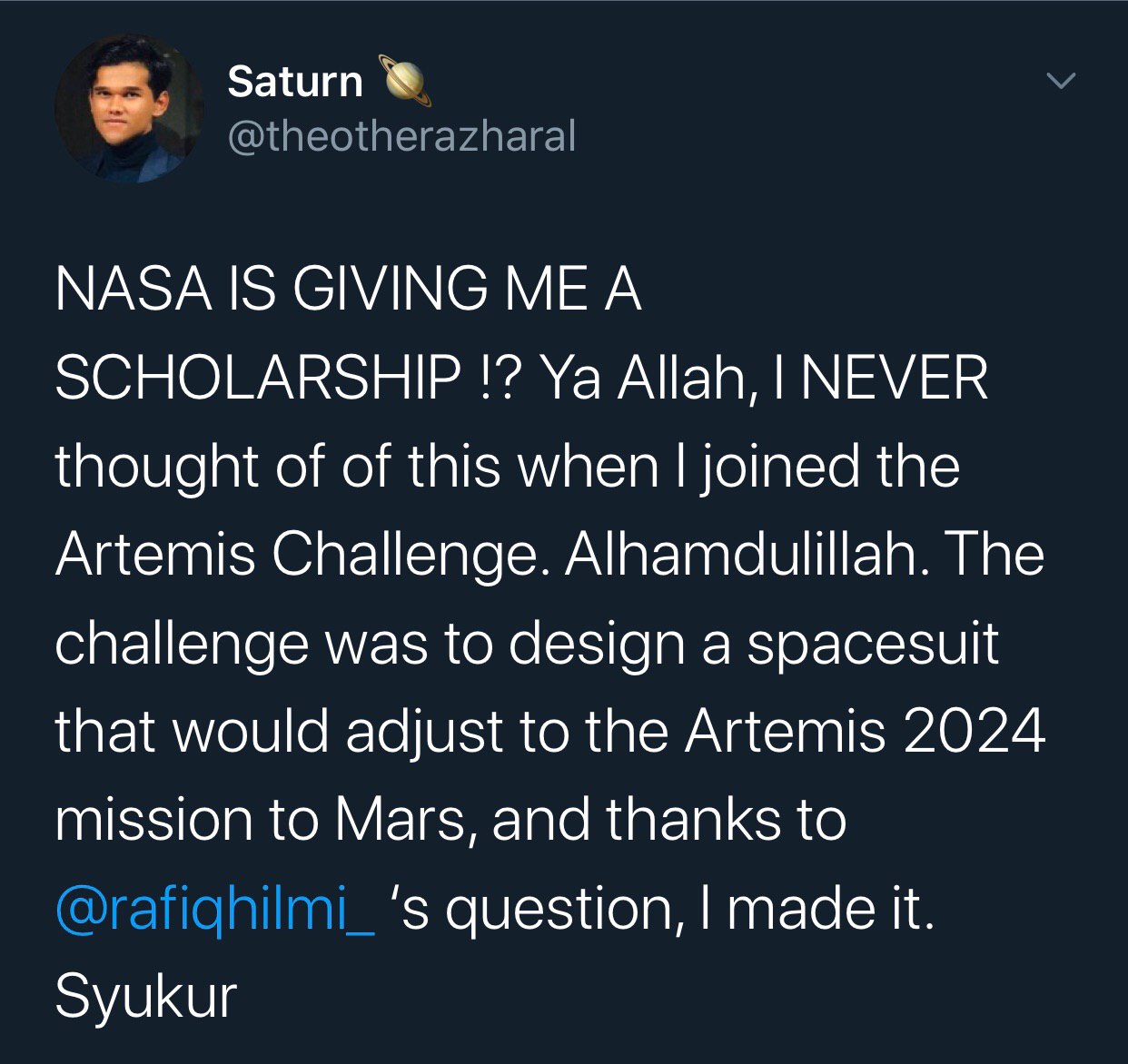
Task: Open the author's profile picture
Action: coord(129,109)
